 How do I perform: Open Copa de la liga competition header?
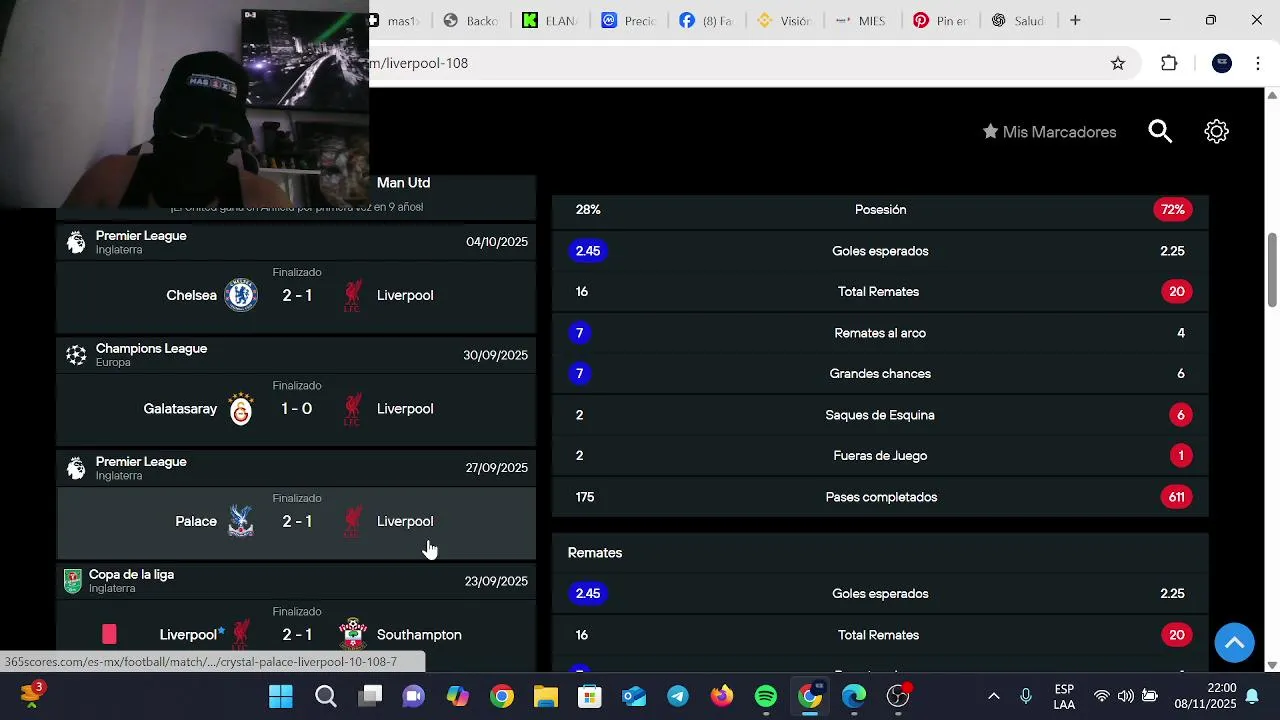(x=296, y=581)
